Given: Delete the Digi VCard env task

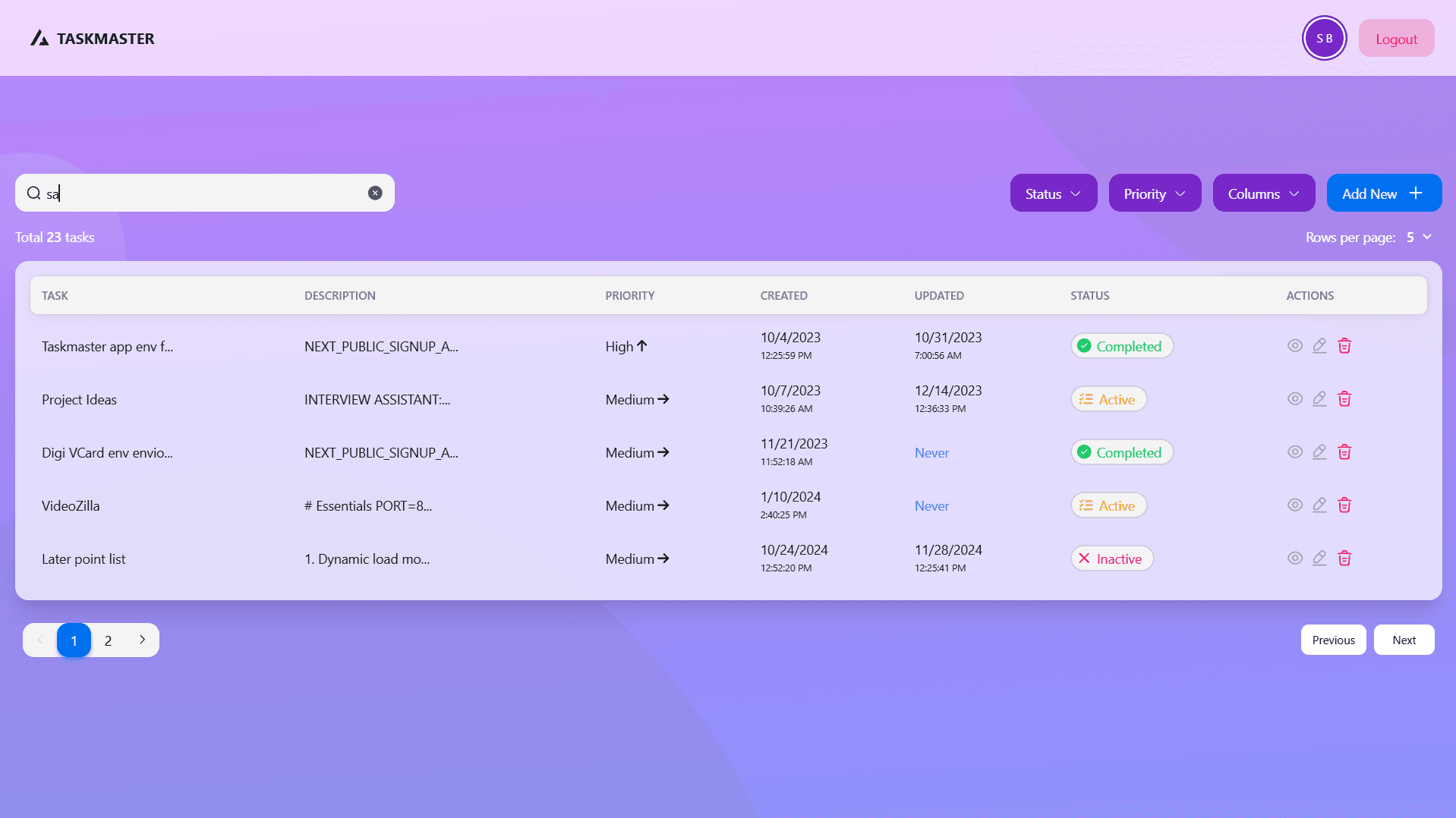Looking at the screenshot, I should [x=1344, y=452].
